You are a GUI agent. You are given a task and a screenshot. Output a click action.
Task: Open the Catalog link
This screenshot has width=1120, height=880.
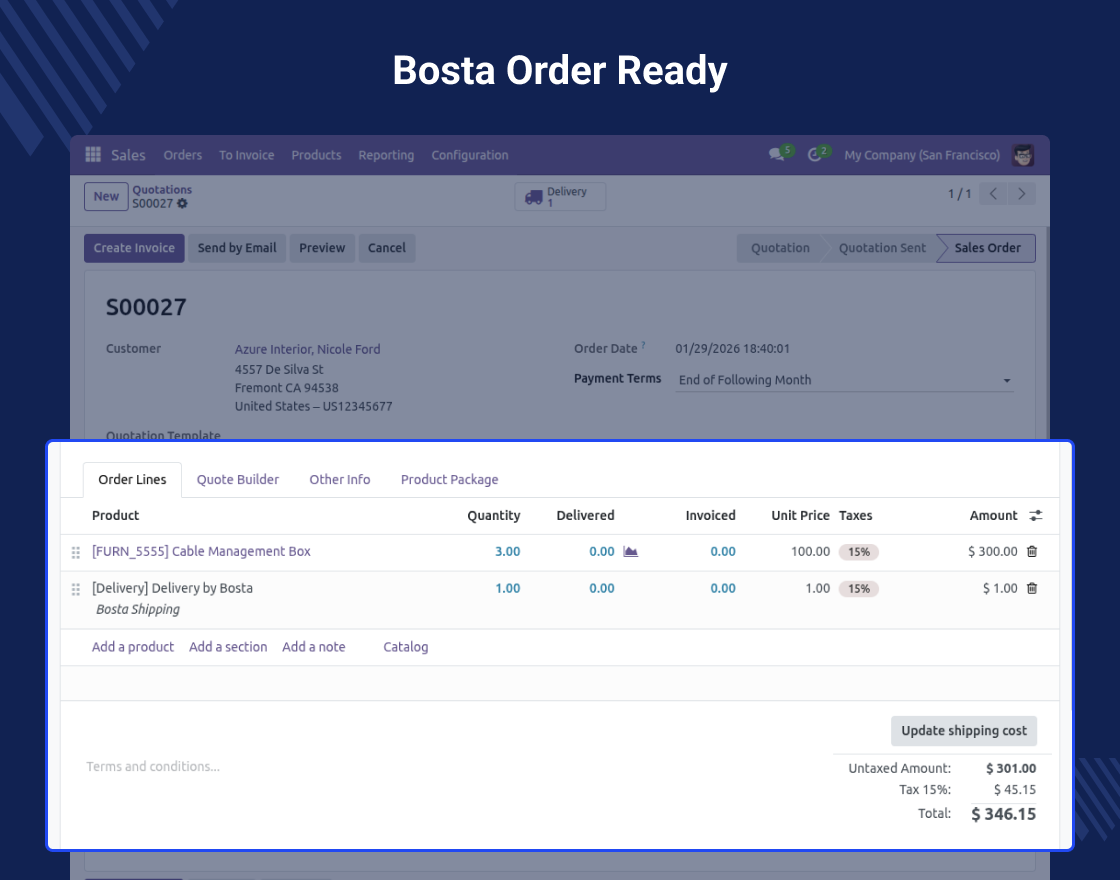[x=406, y=646]
